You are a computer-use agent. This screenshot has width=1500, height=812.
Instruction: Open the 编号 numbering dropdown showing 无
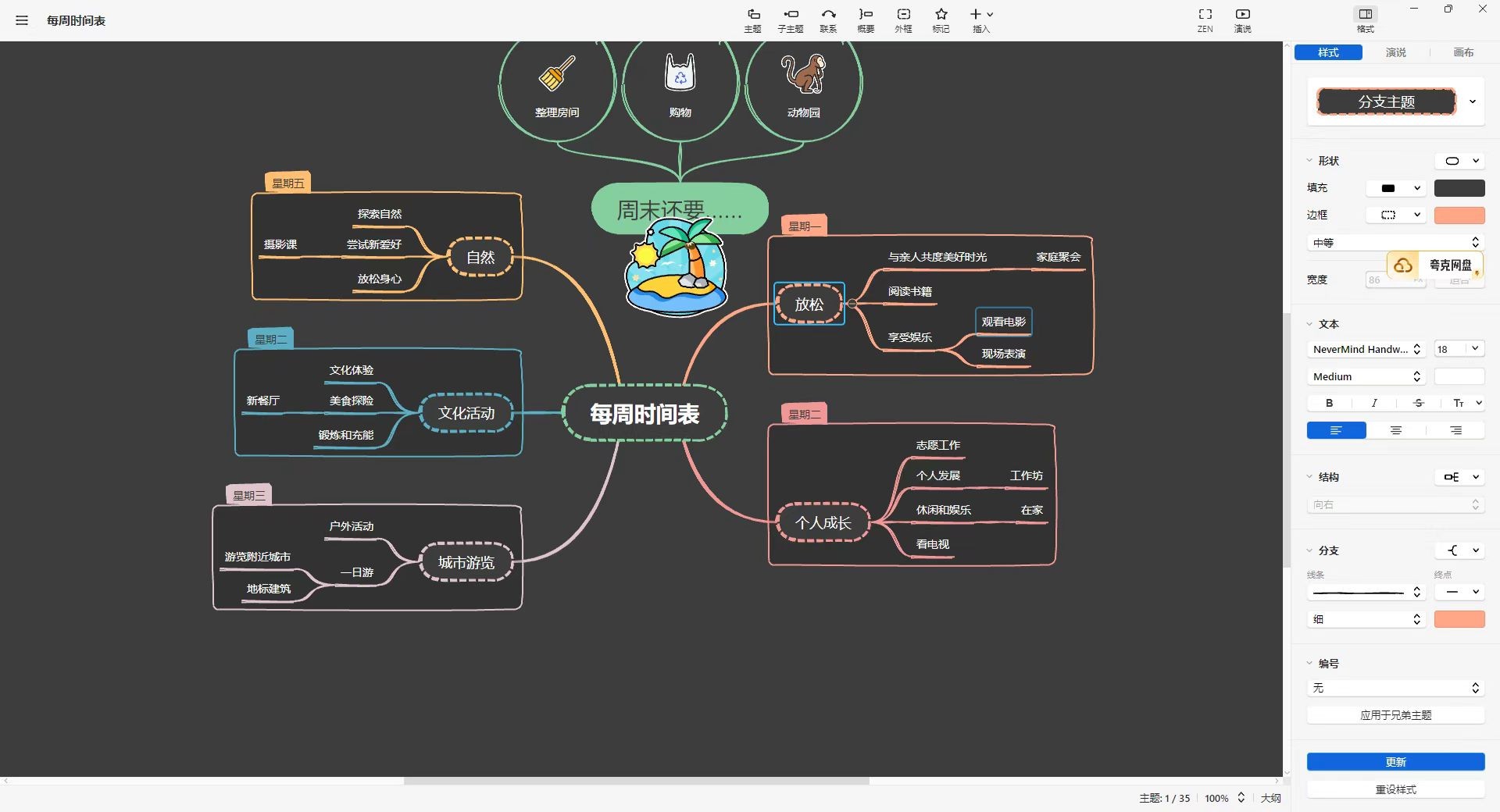coord(1395,688)
